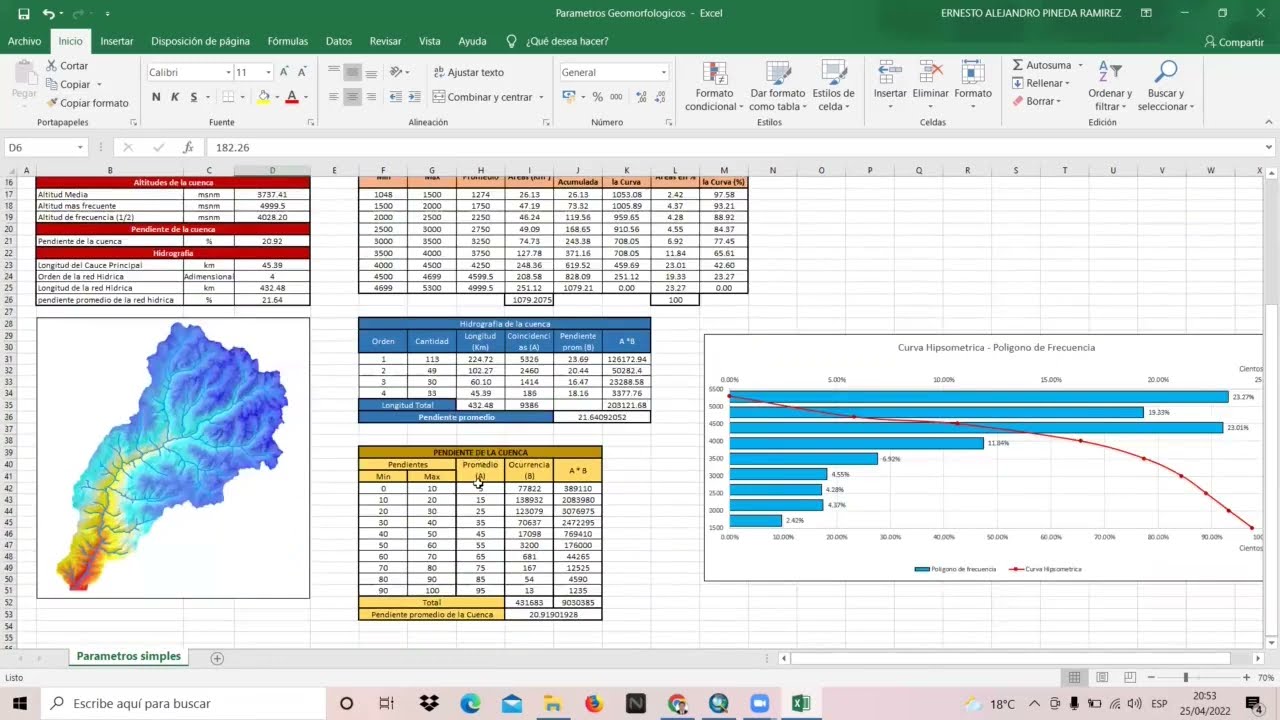Open Buscar y seleccionar menu
The width and height of the screenshot is (1280, 720).
[x=1165, y=86]
